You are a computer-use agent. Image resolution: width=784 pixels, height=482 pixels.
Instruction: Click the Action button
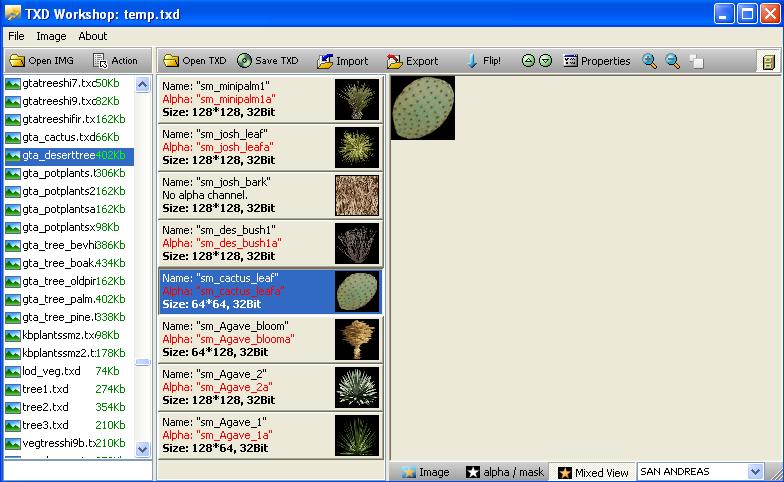pos(116,60)
